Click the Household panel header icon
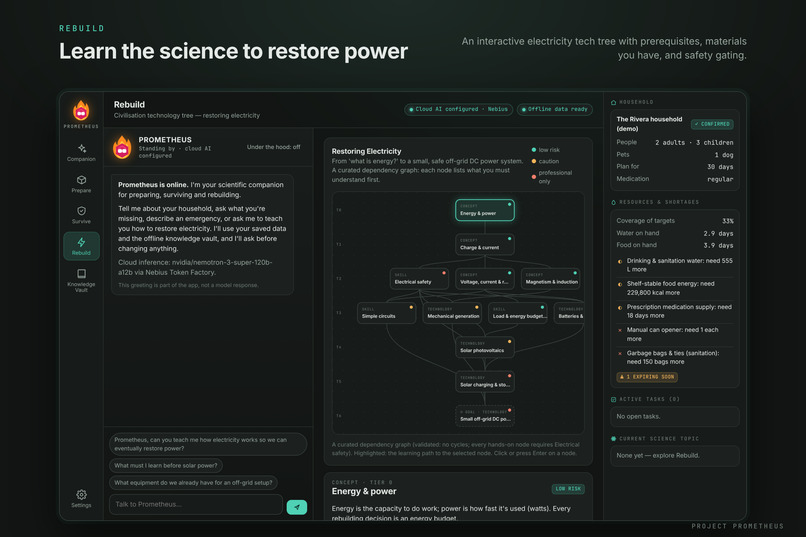The image size is (806, 537). pyautogui.click(x=613, y=102)
